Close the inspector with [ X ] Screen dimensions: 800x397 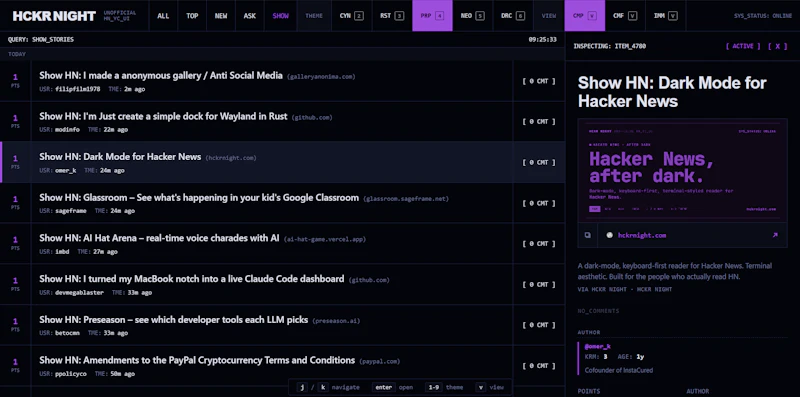tap(778, 46)
